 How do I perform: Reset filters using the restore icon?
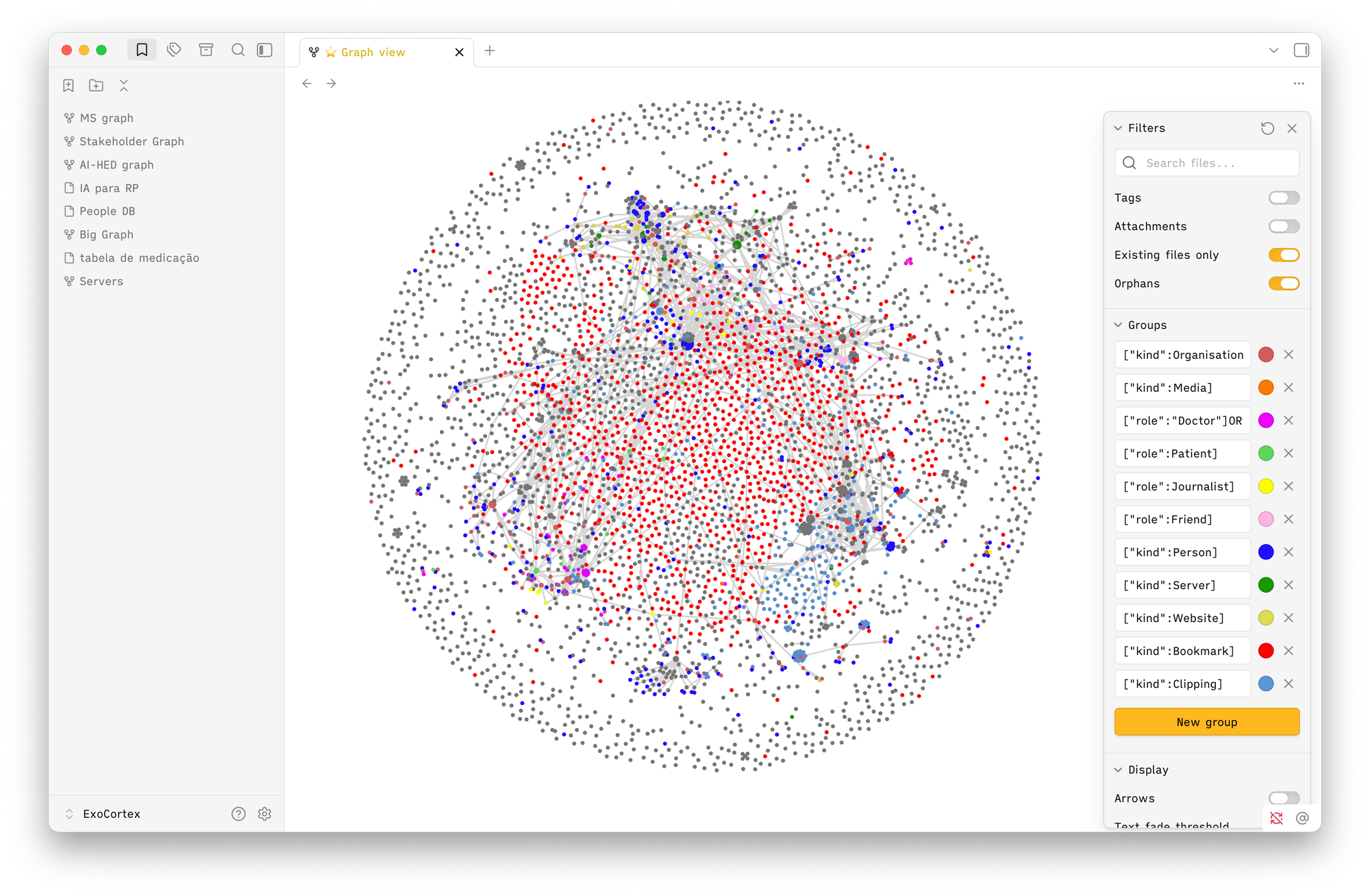(x=1267, y=128)
